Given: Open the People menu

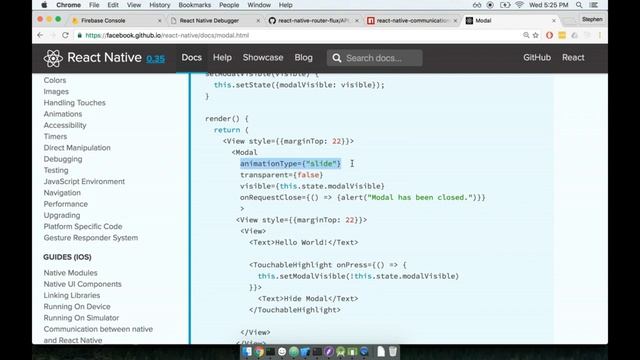Looking at the screenshot, I should [x=229, y=5].
